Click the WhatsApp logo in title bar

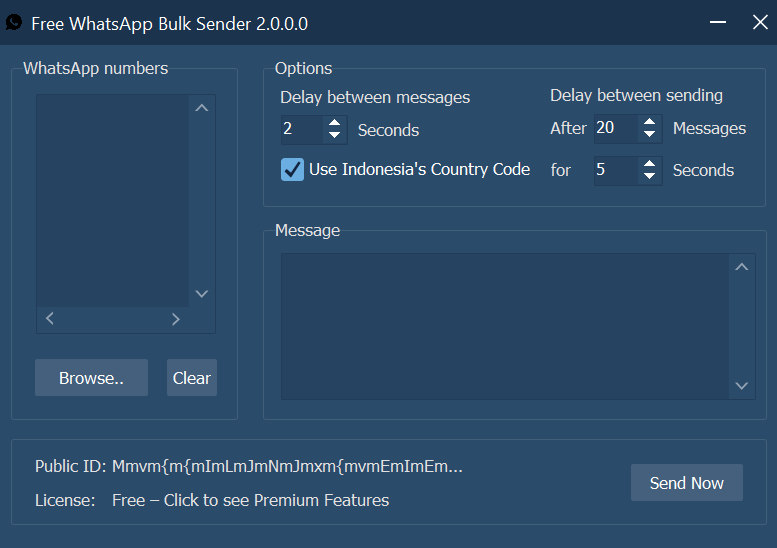[14, 22]
